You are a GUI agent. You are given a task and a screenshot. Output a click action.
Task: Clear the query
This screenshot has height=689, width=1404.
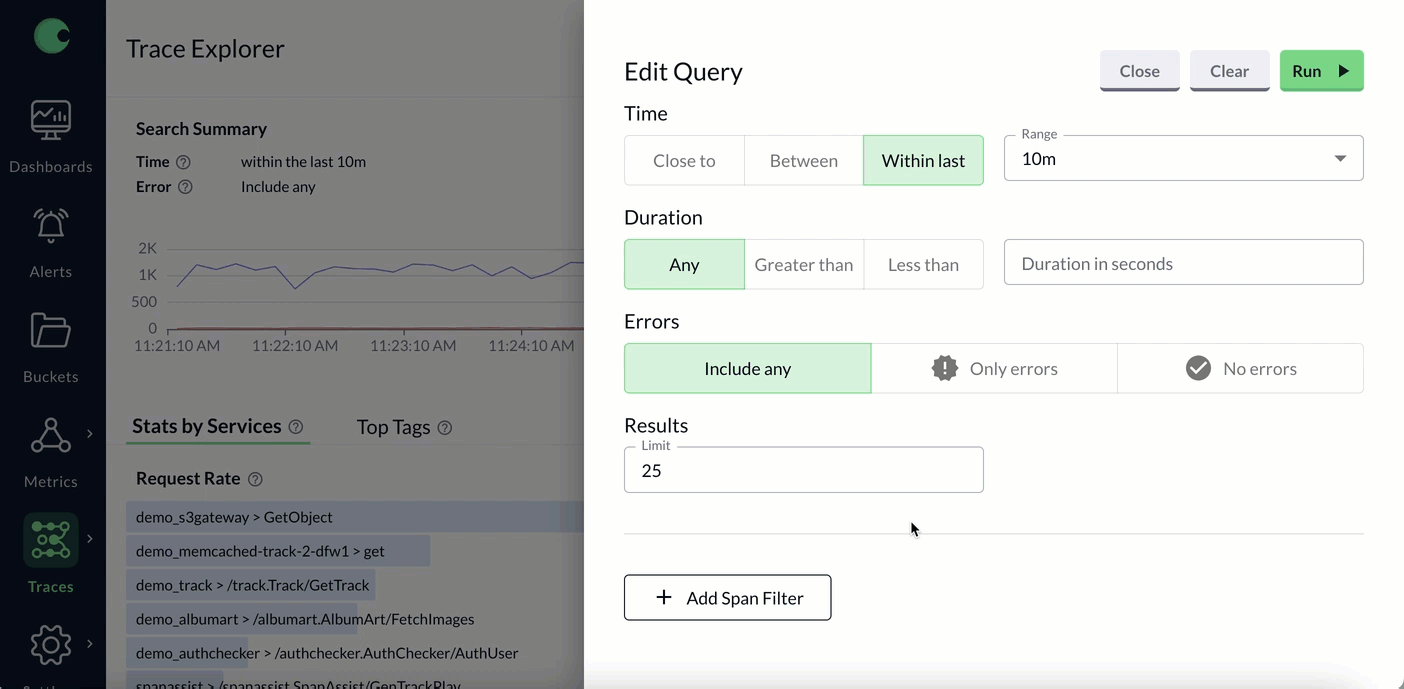coord(1229,71)
